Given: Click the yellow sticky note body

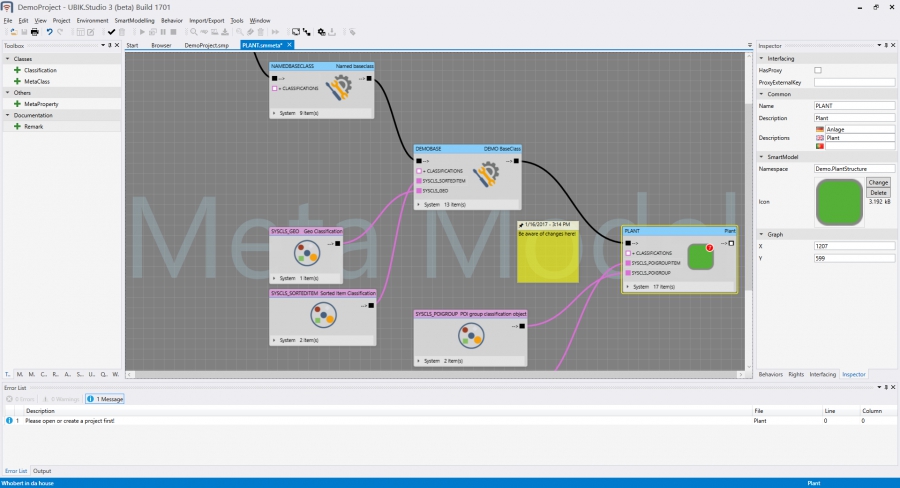Looking at the screenshot, I should click(x=548, y=255).
